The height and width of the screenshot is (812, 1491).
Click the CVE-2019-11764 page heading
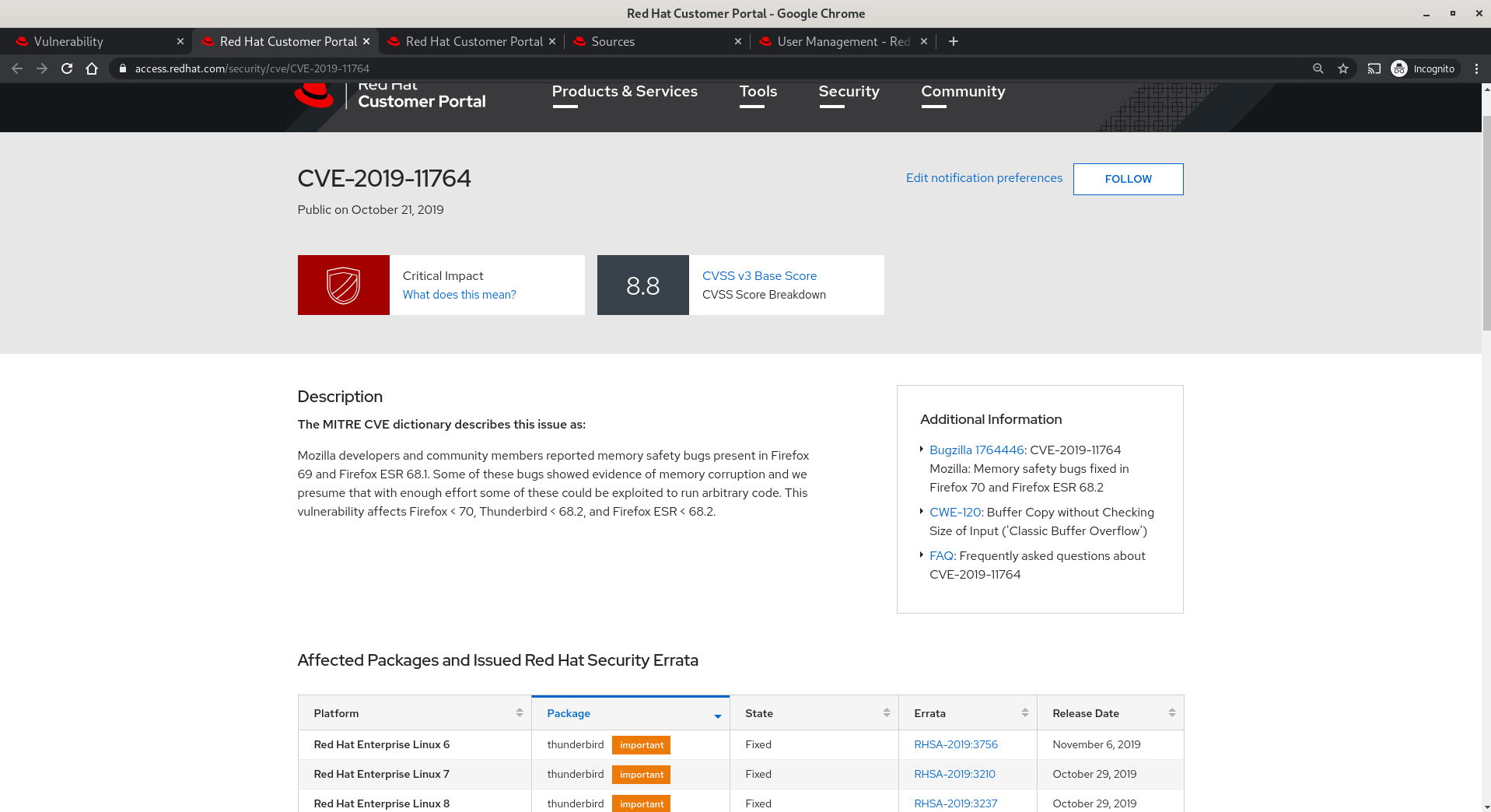384,179
